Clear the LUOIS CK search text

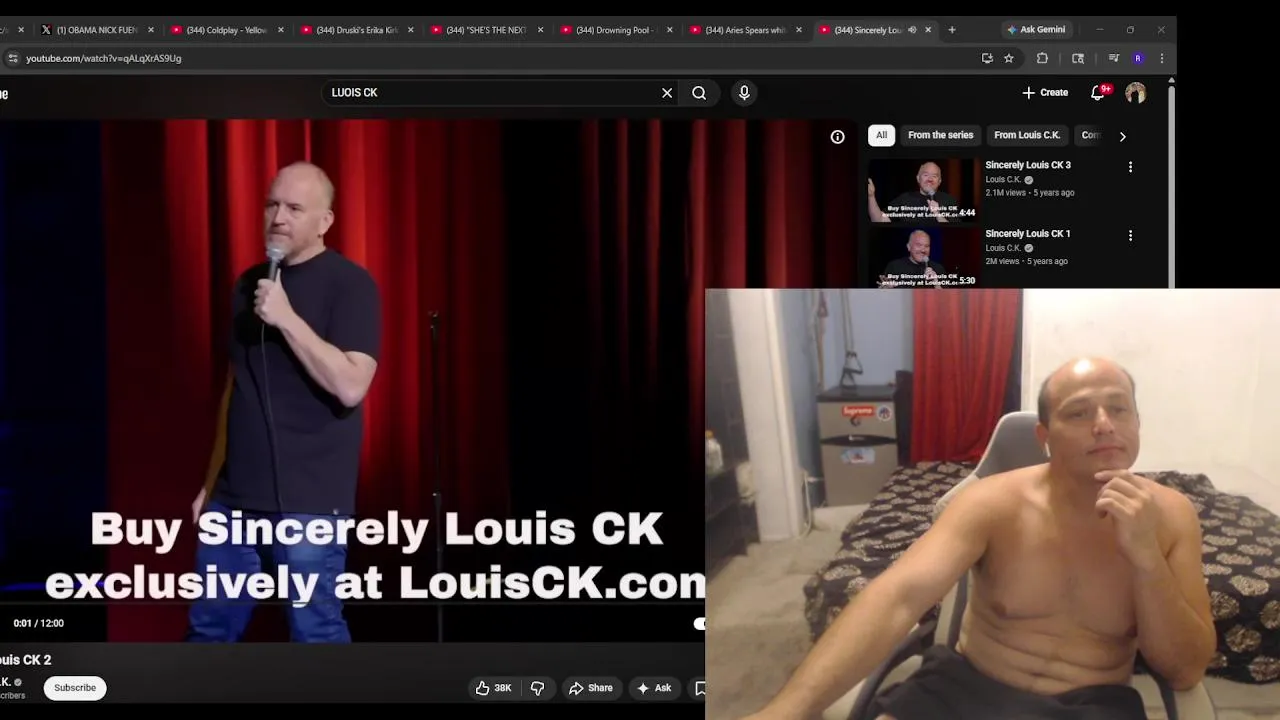(667, 93)
